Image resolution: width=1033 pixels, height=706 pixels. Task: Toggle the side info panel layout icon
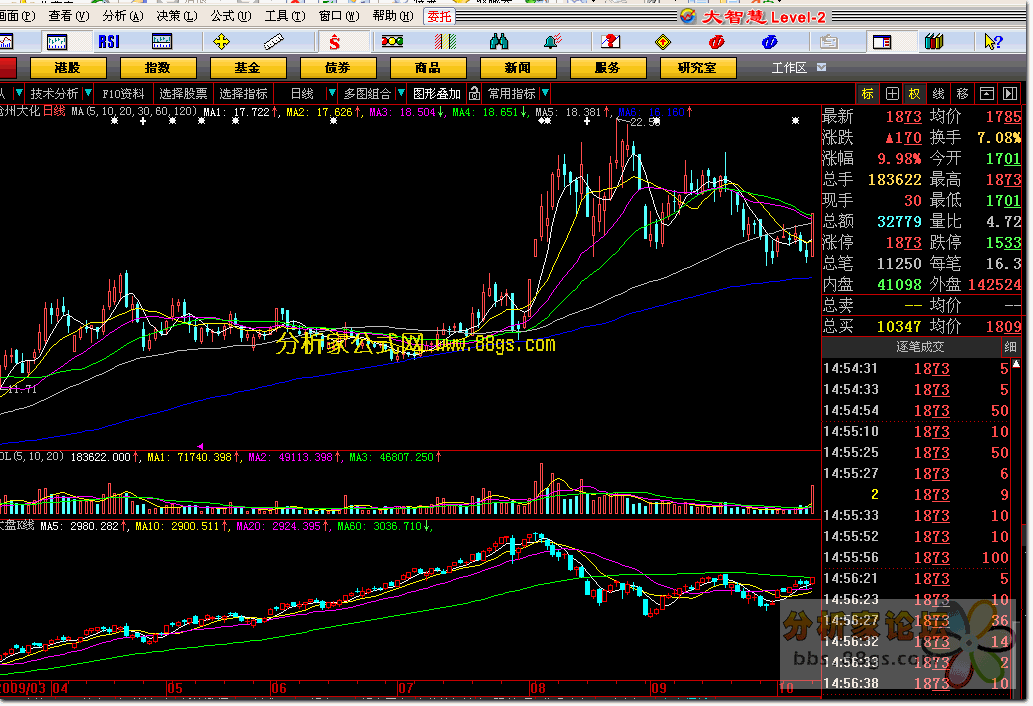tap(881, 42)
